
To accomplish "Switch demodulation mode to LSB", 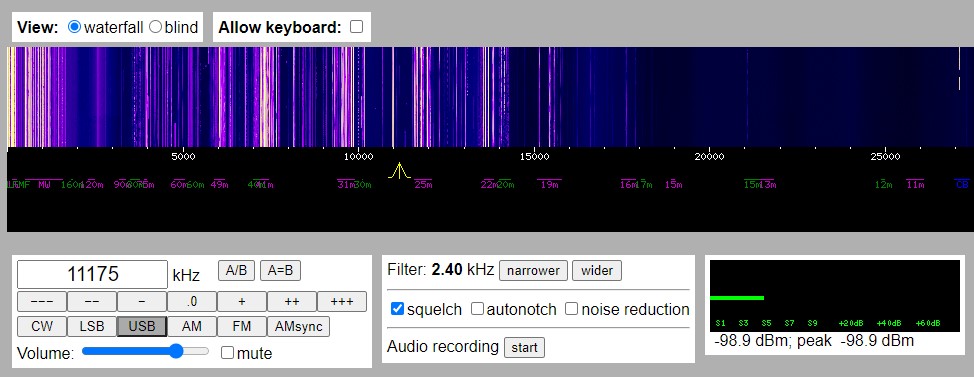I will 92,326.
